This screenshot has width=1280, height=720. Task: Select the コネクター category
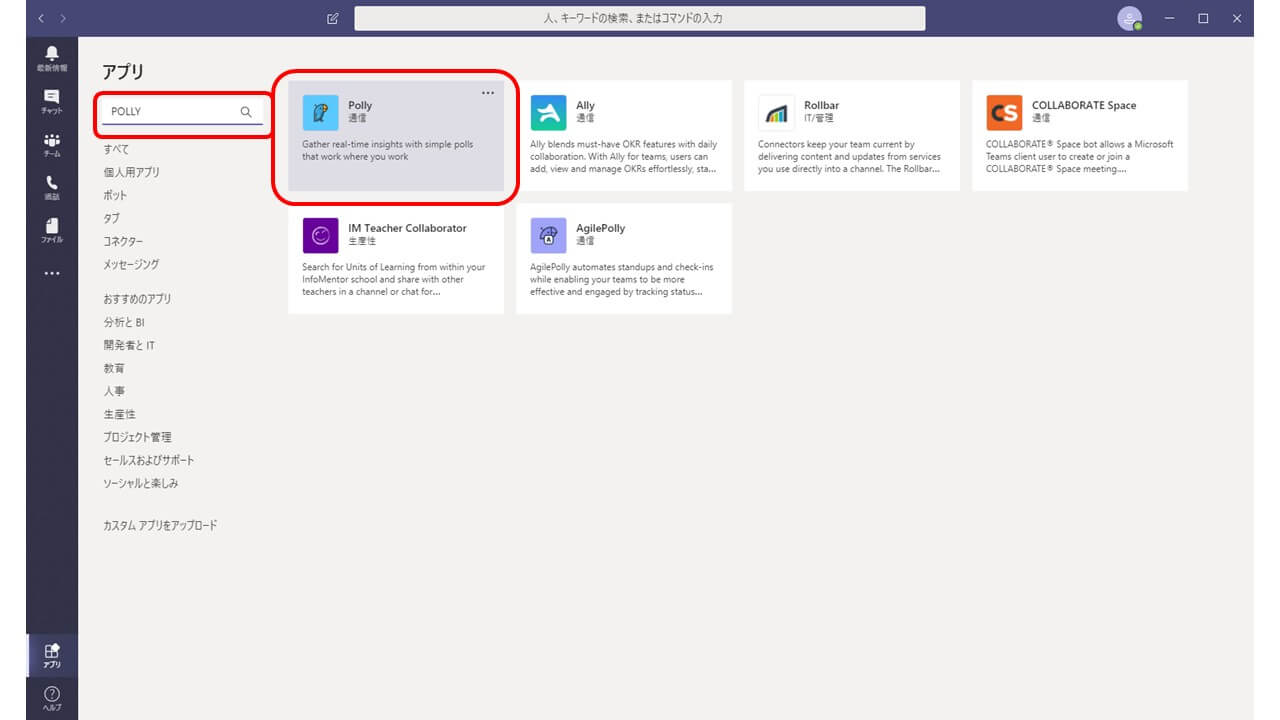point(123,241)
